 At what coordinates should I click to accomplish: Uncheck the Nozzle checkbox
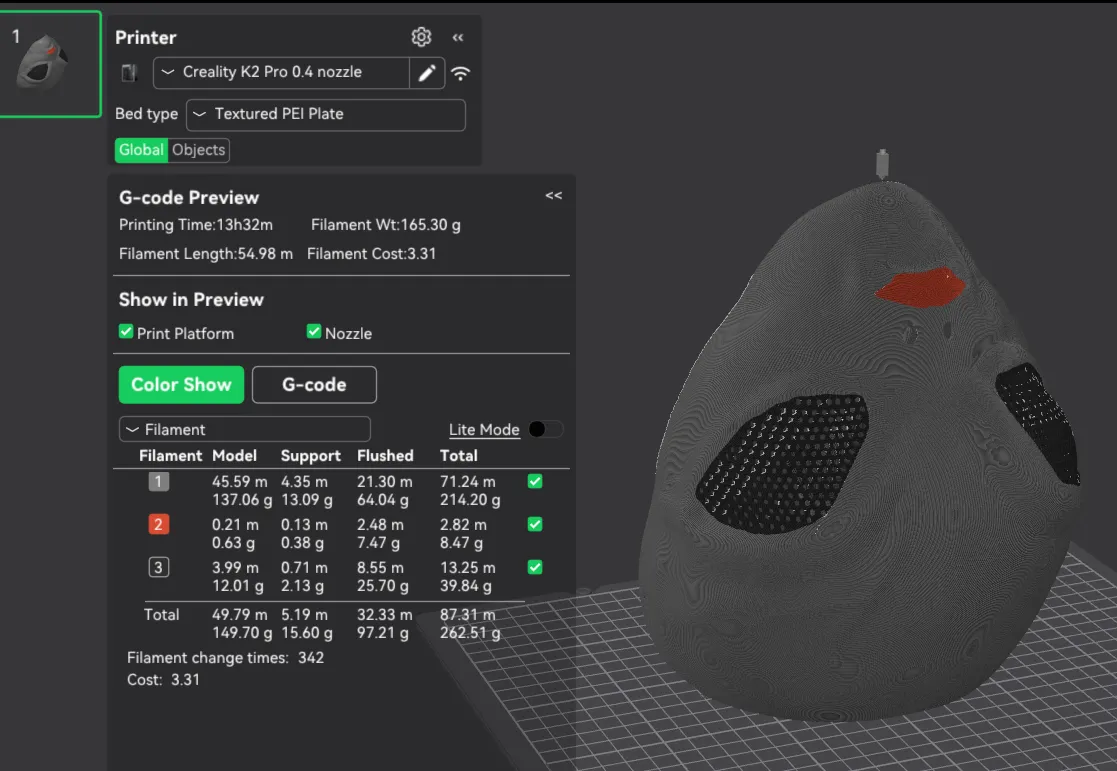point(313,332)
